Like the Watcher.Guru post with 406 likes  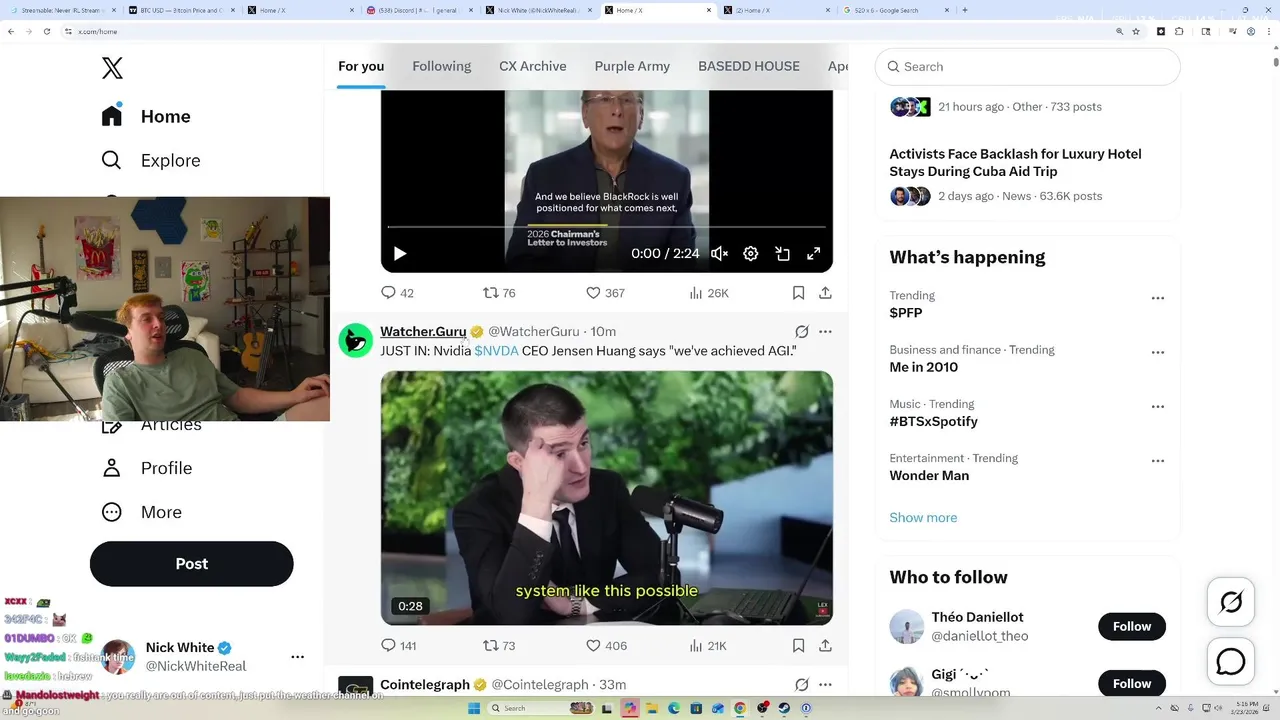click(x=606, y=646)
